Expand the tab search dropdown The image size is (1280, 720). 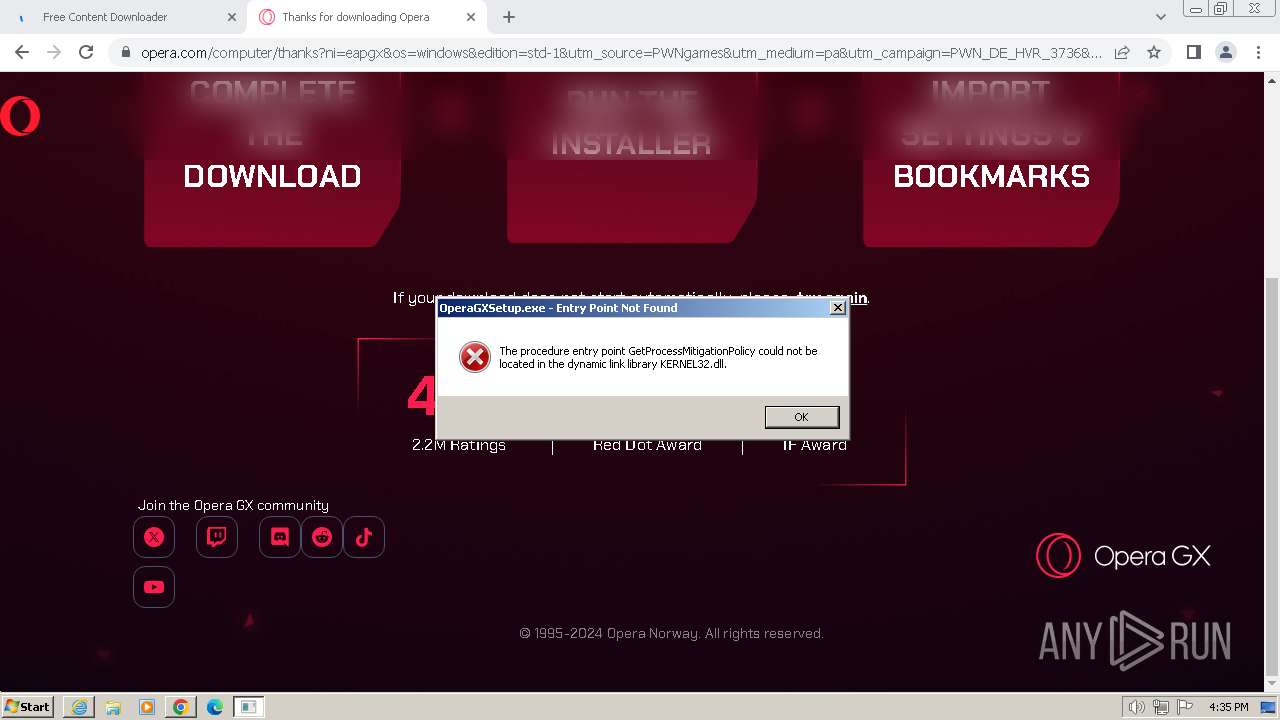(1161, 17)
